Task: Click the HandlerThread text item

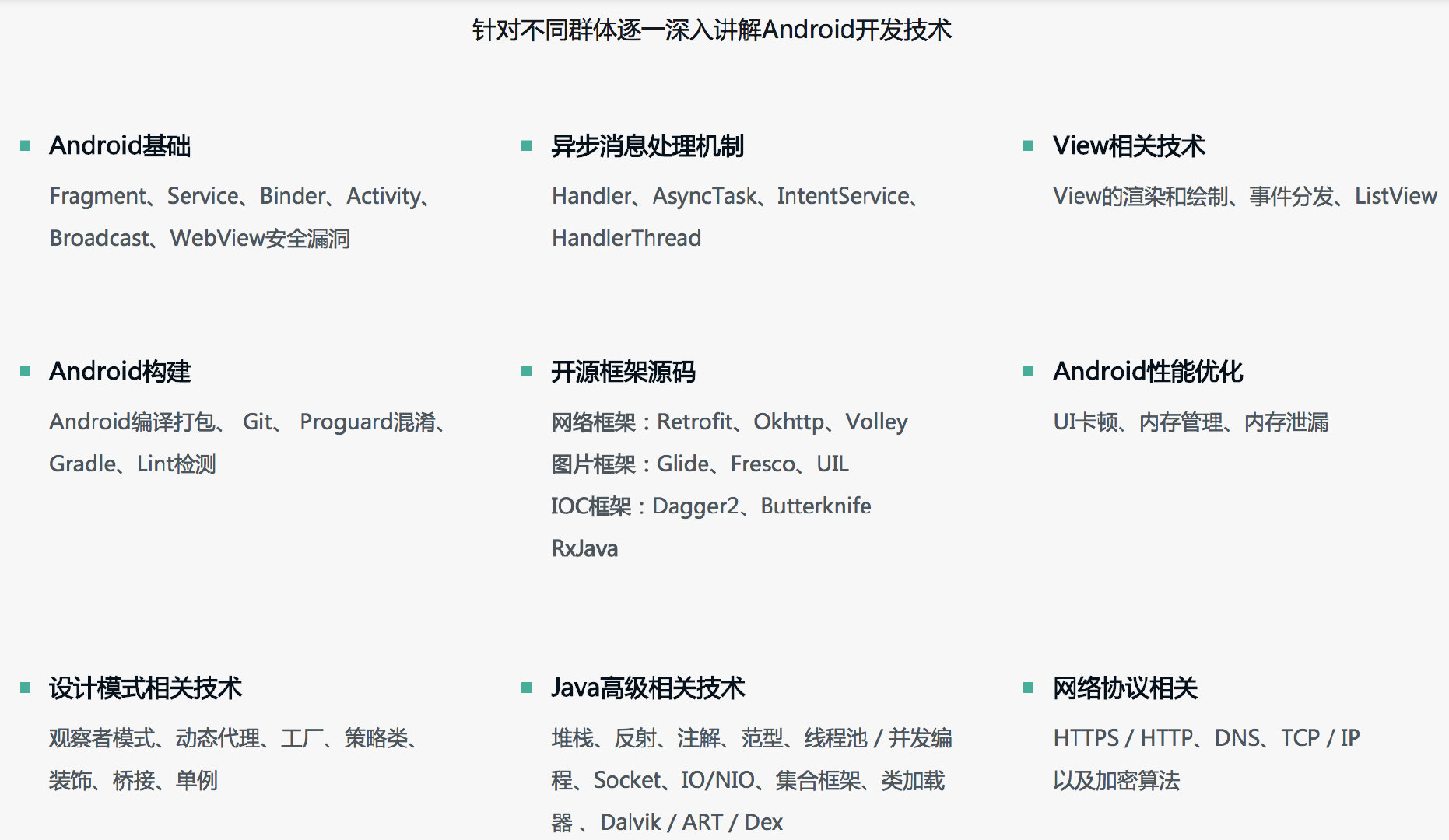Action: 625,237
